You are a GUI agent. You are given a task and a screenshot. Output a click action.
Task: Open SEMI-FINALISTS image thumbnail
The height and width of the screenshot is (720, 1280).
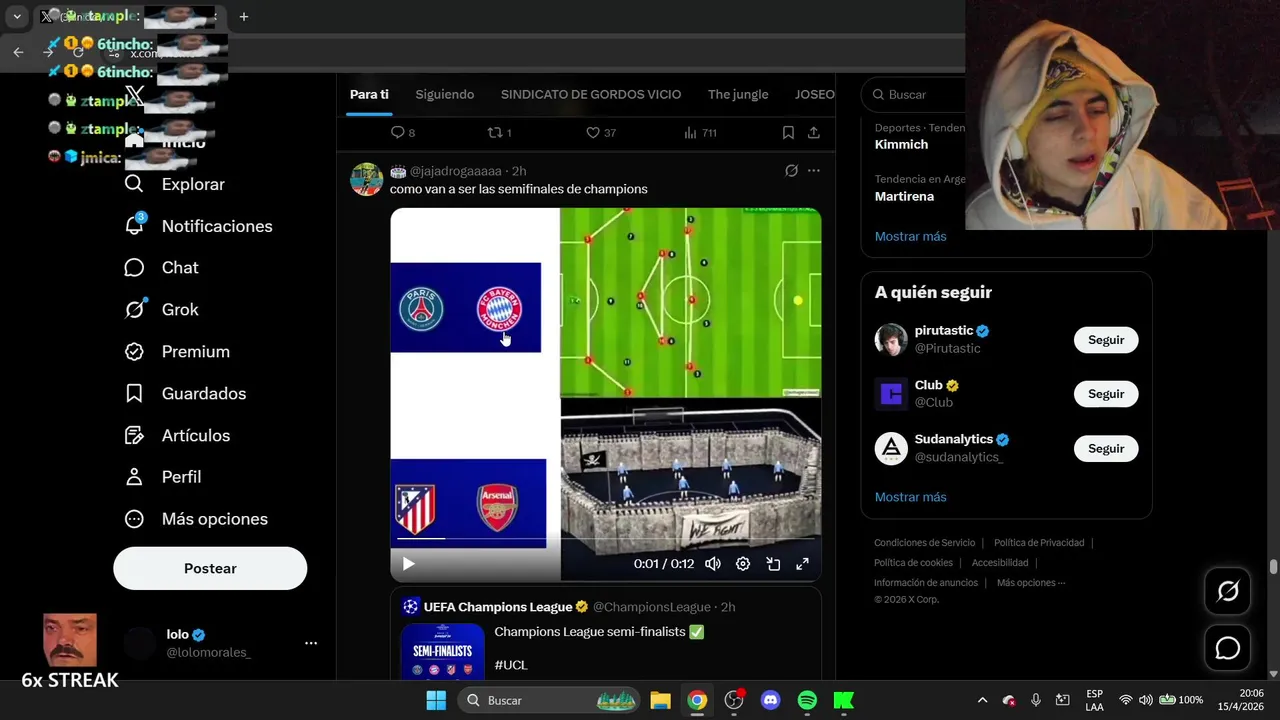[x=442, y=652]
